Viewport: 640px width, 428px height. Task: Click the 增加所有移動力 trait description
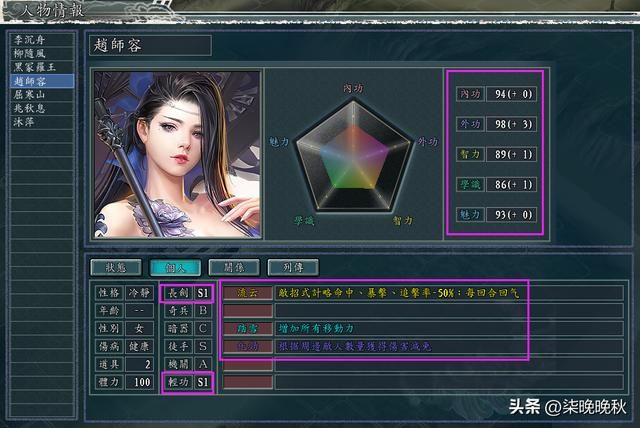click(316, 329)
